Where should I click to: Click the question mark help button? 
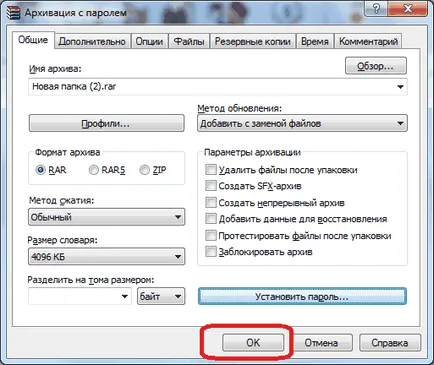376,8
